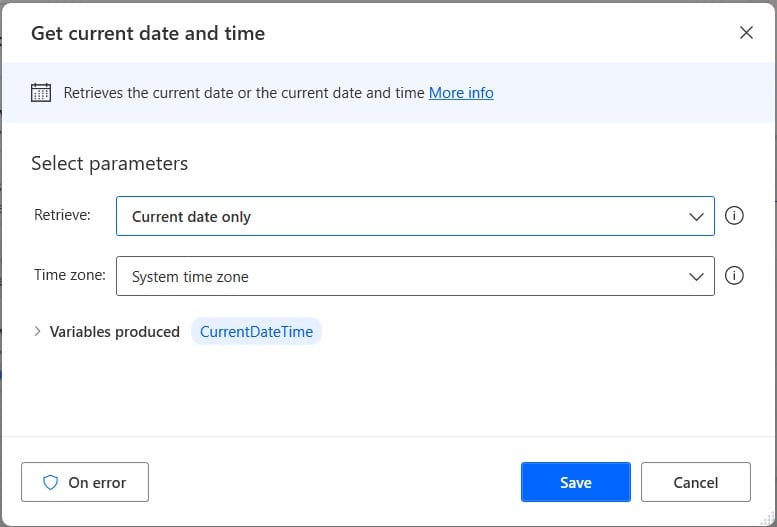
Task: Expand the Variables produced section
Action: click(37, 331)
